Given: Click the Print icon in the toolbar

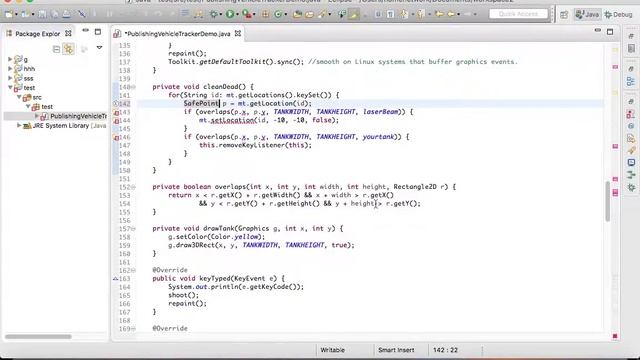Looking at the screenshot, I should click(67, 14).
